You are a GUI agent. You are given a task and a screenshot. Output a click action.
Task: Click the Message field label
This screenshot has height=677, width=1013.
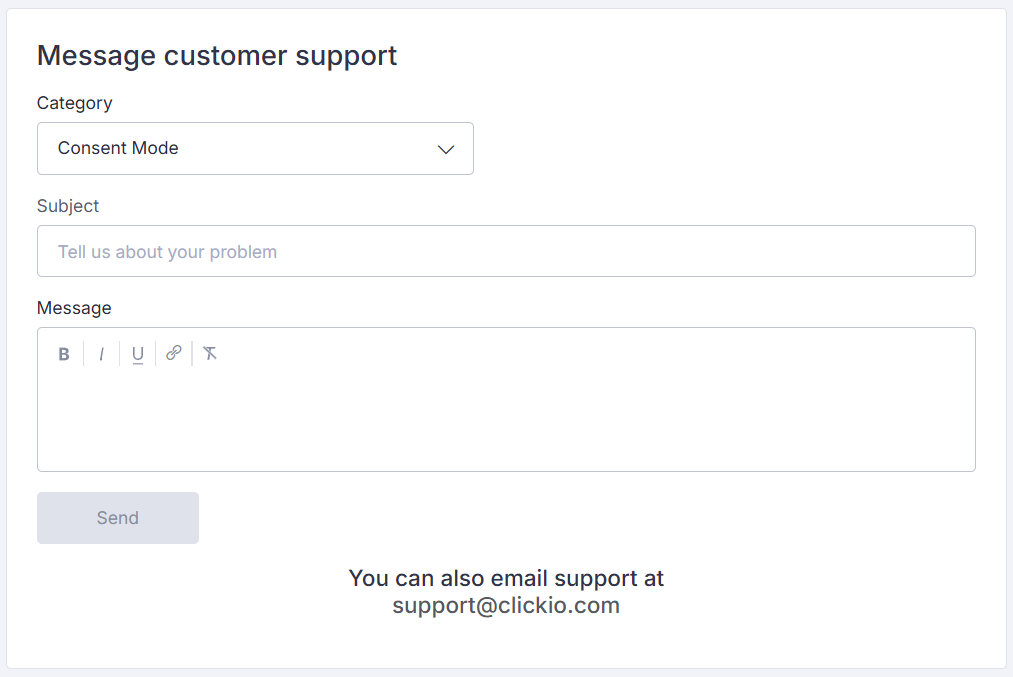click(74, 308)
